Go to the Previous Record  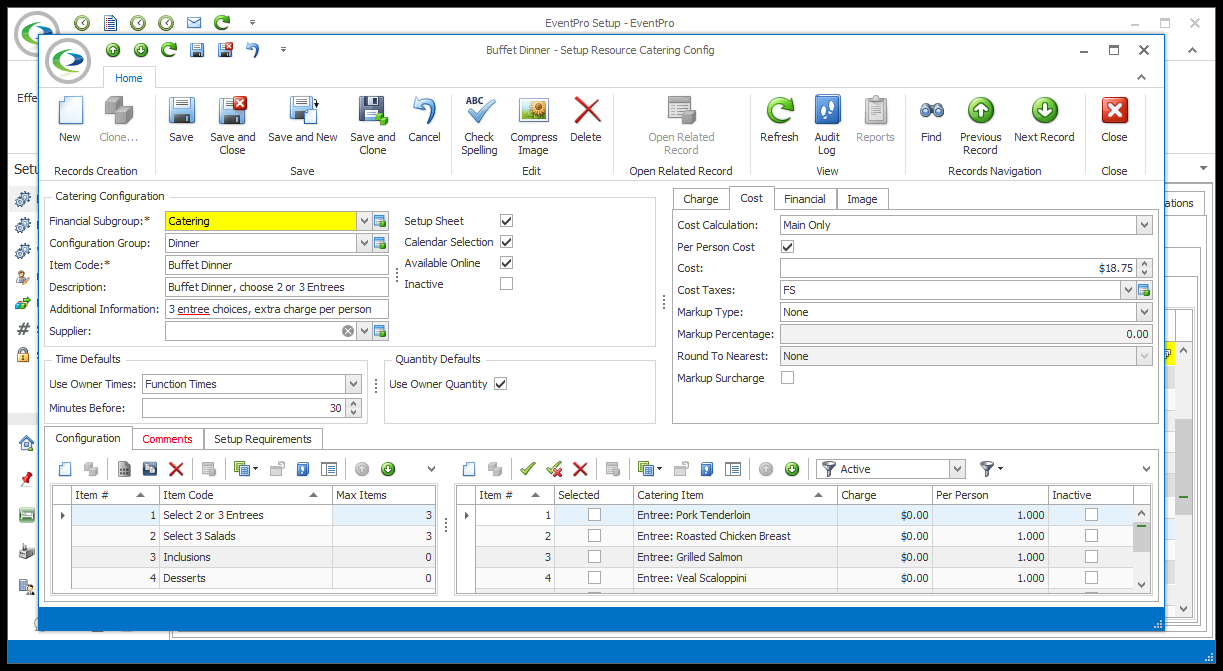tap(980, 125)
